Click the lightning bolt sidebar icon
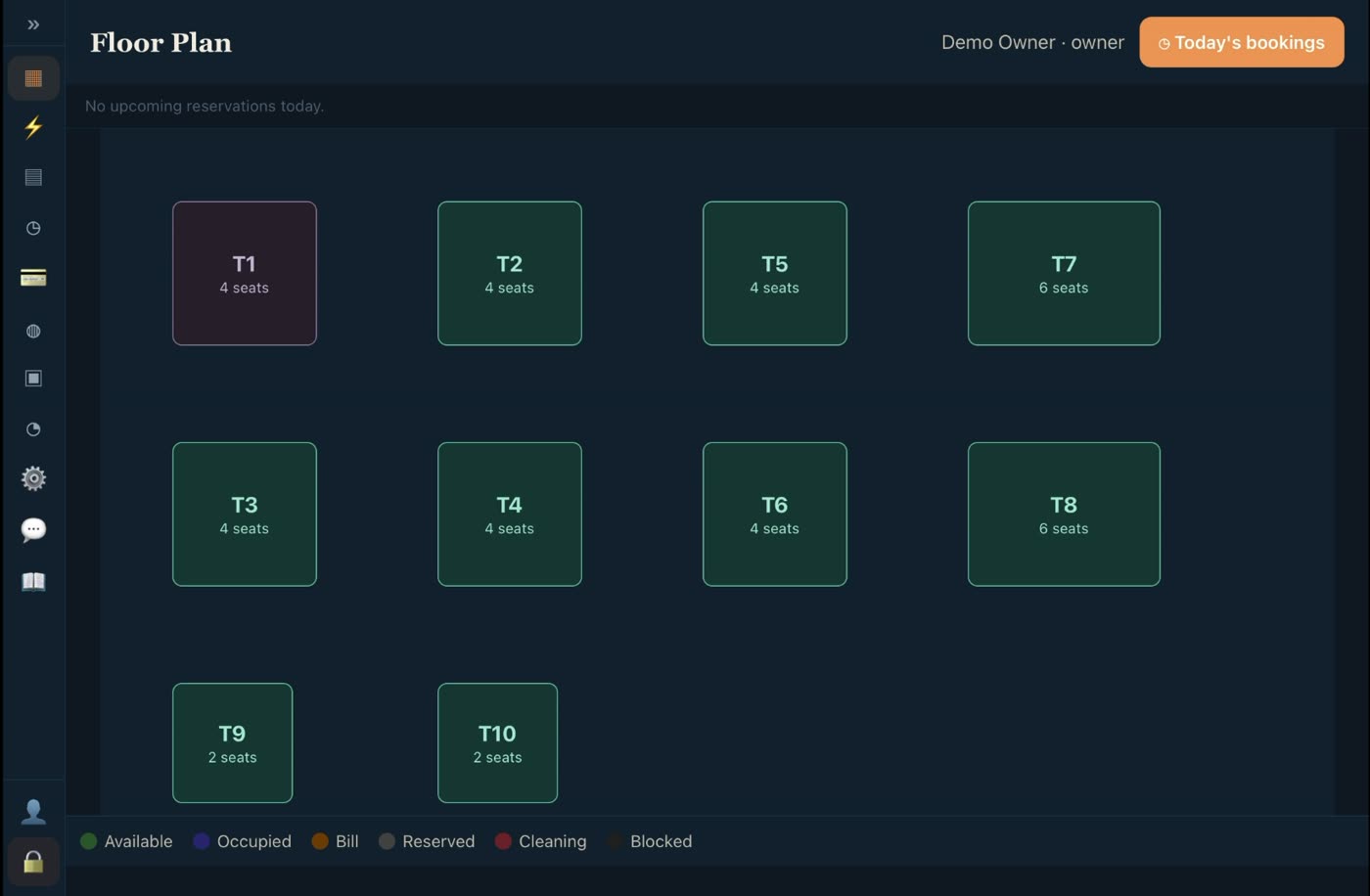This screenshot has width=1370, height=896. (x=33, y=127)
